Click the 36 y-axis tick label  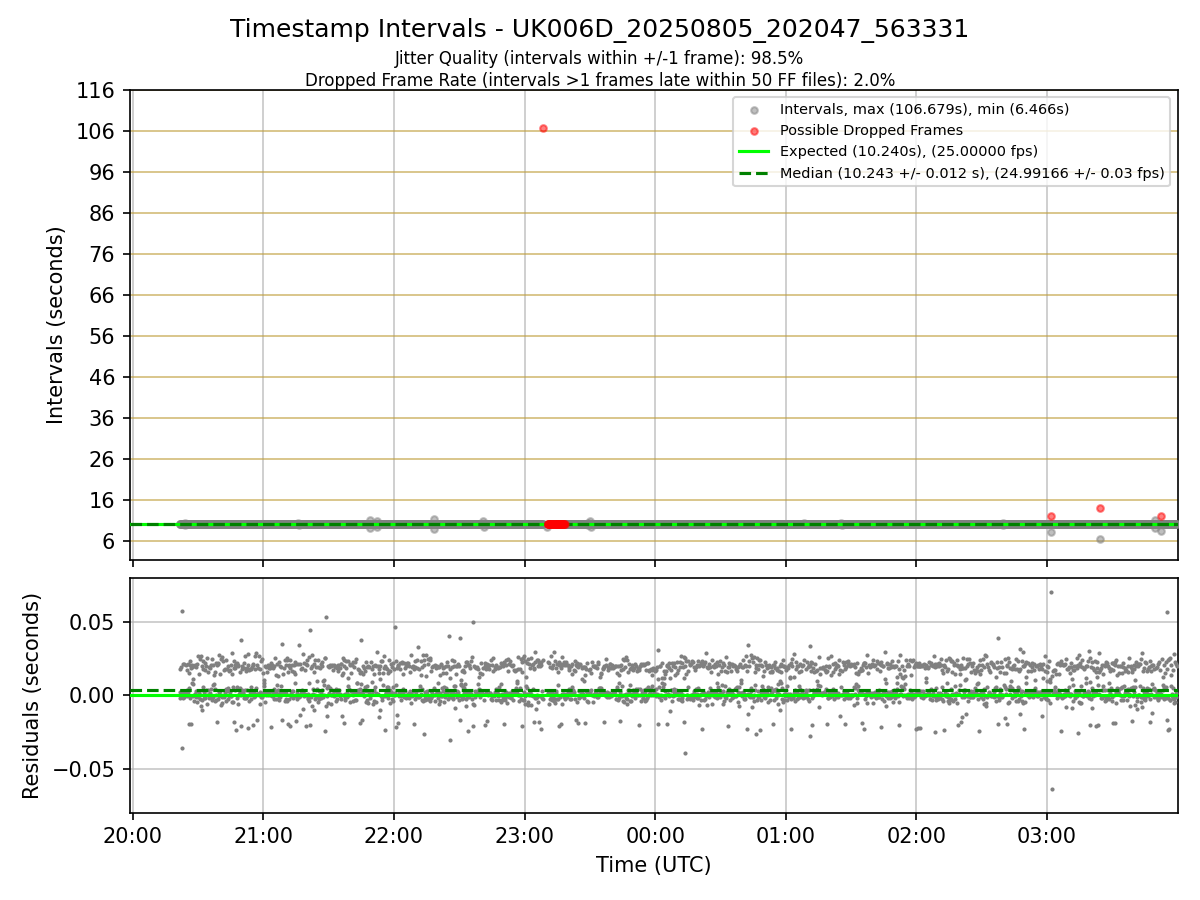click(104, 419)
